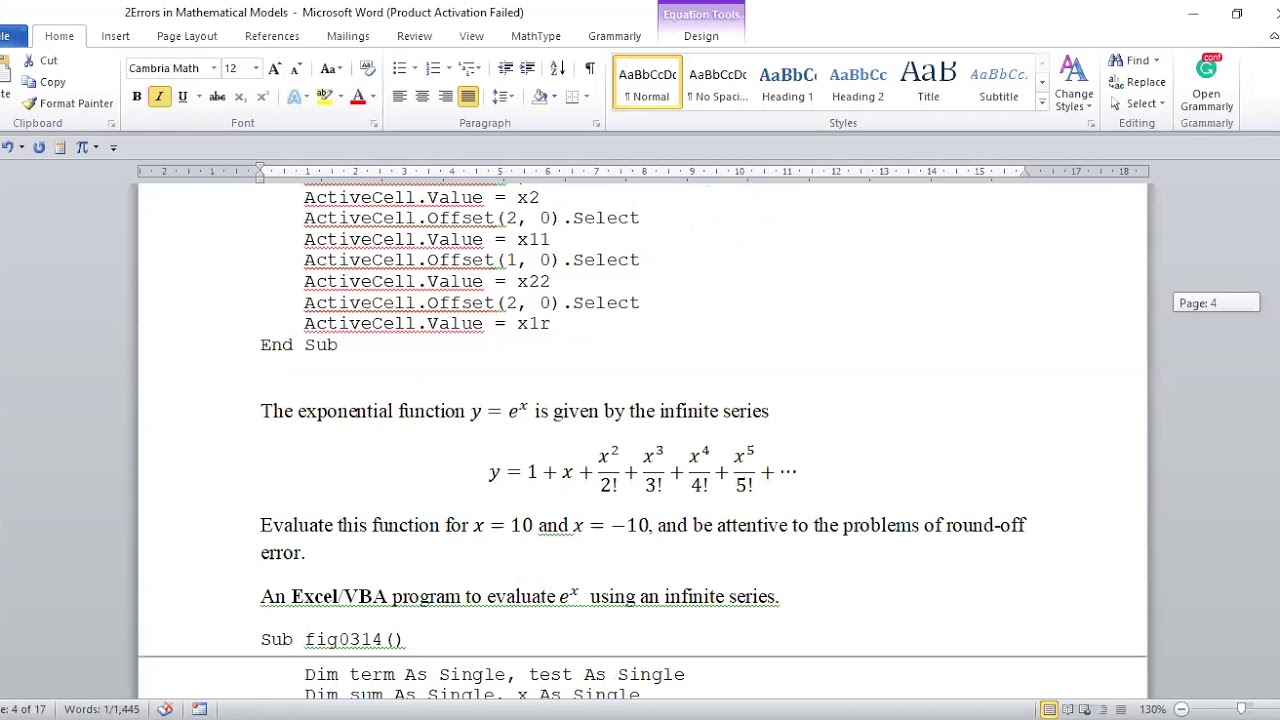The height and width of the screenshot is (720, 1280).
Task: Click the clipboard icon in Quick Access toolbar
Action: (60, 147)
